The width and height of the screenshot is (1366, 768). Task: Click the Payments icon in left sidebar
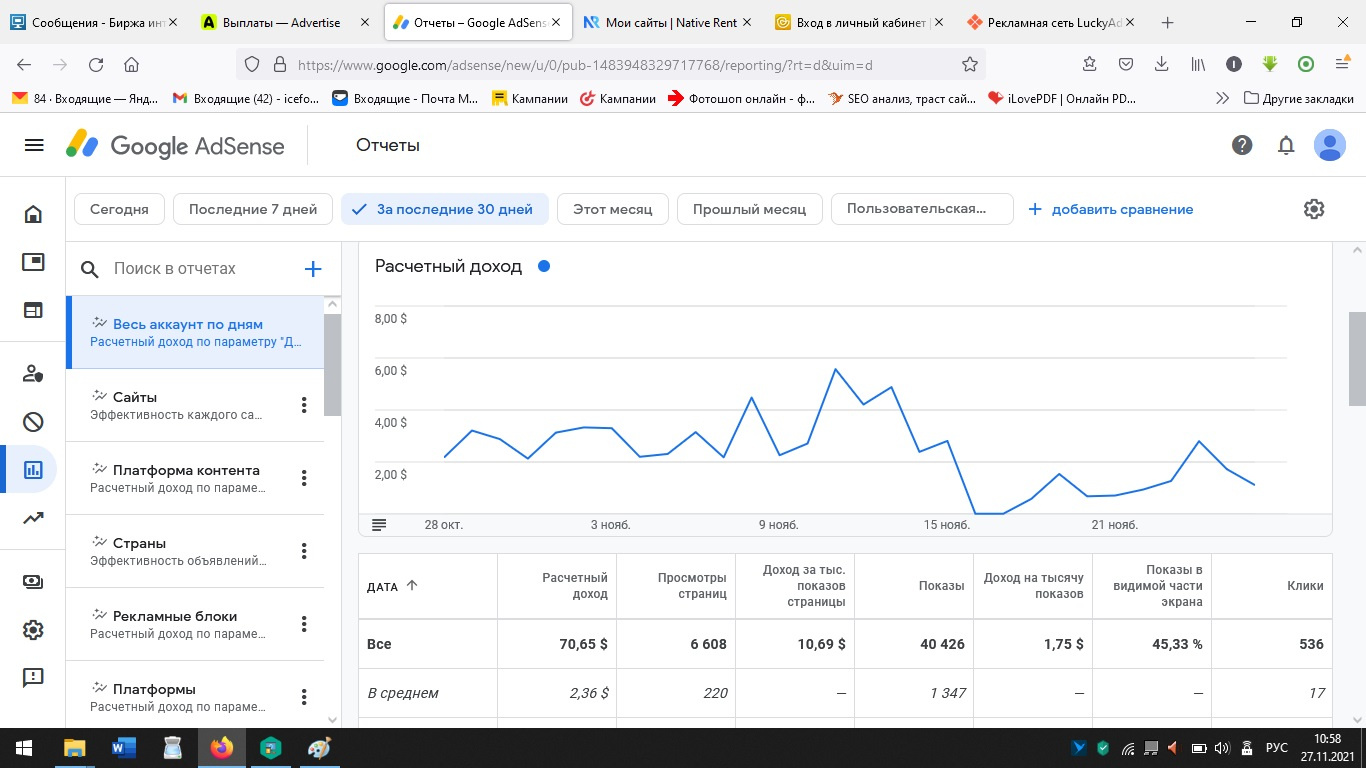(33, 582)
